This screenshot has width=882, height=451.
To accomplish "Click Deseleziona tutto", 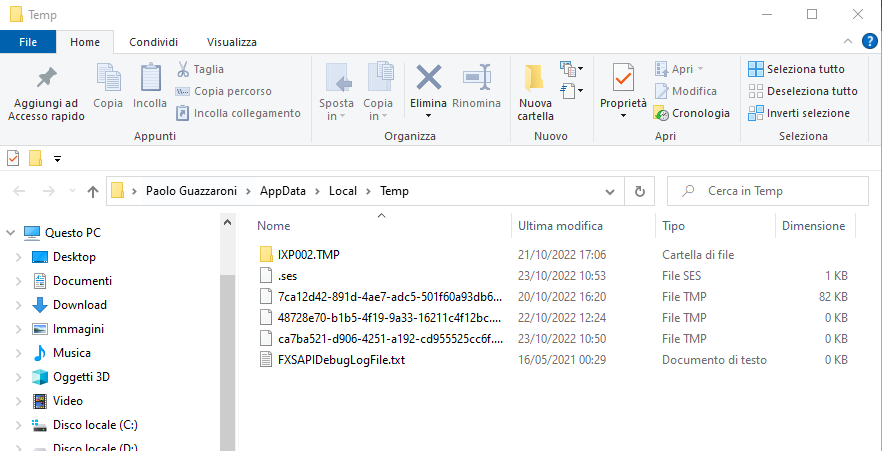I will 803,91.
